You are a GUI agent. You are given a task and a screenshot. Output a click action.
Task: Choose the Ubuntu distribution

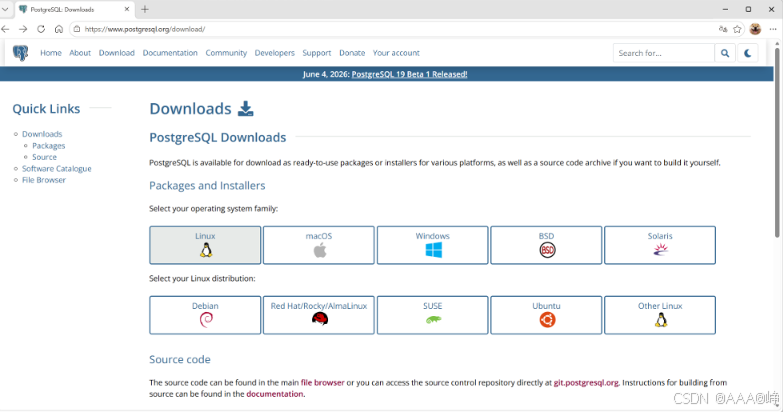click(x=546, y=315)
